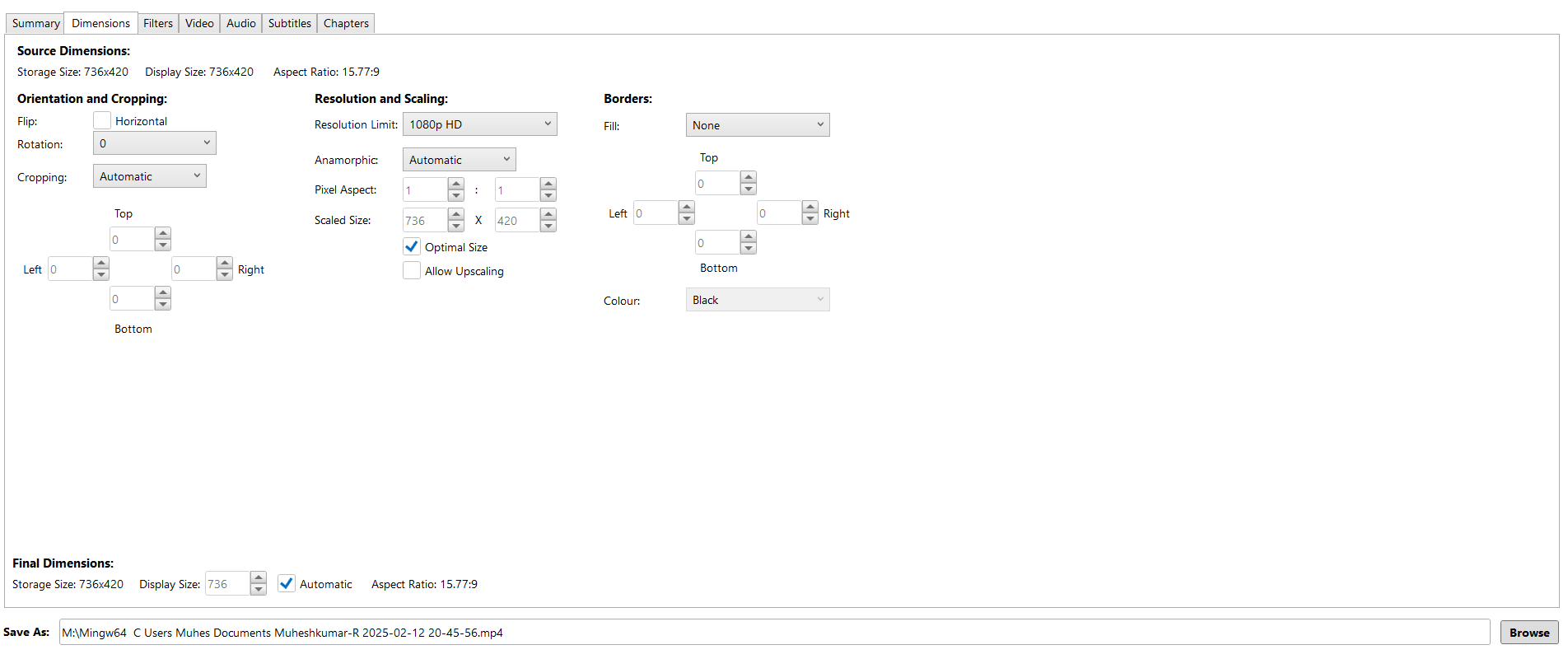Increase the Borders Top value
This screenshot has width=1568, height=659.
[x=749, y=177]
